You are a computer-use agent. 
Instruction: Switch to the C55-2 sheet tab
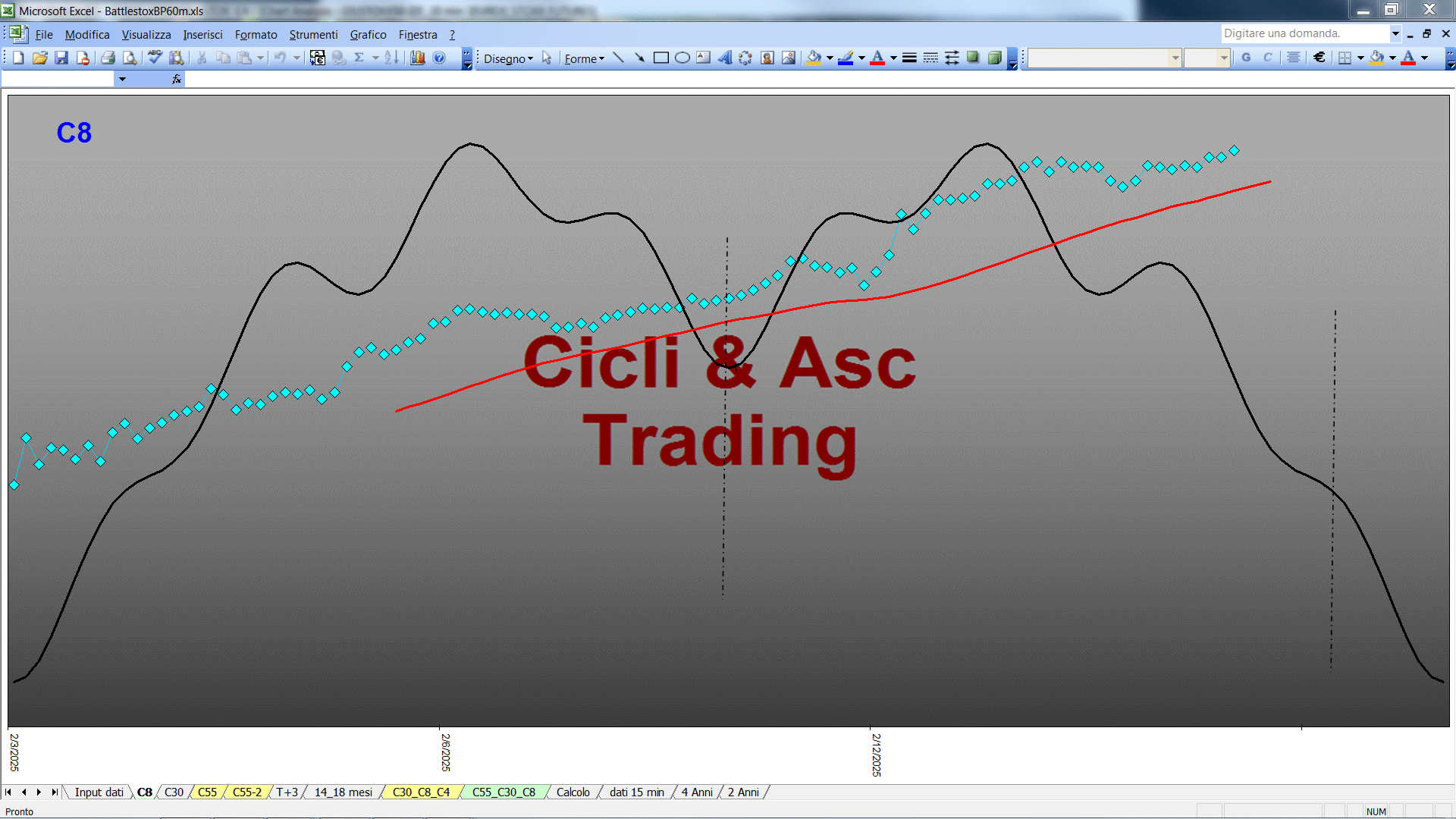coord(246,792)
